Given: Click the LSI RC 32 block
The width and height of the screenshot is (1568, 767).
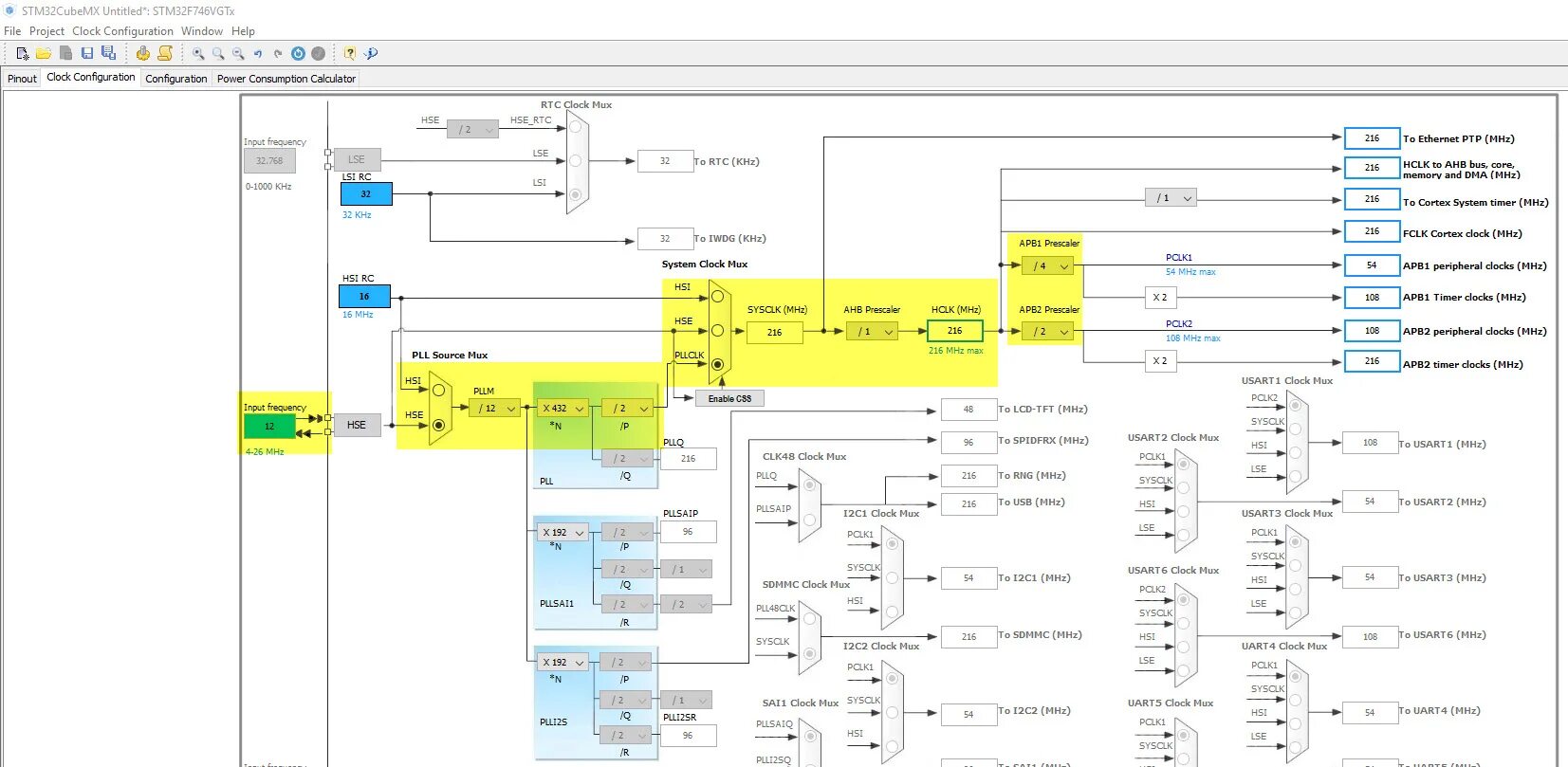Looking at the screenshot, I should point(366,193).
